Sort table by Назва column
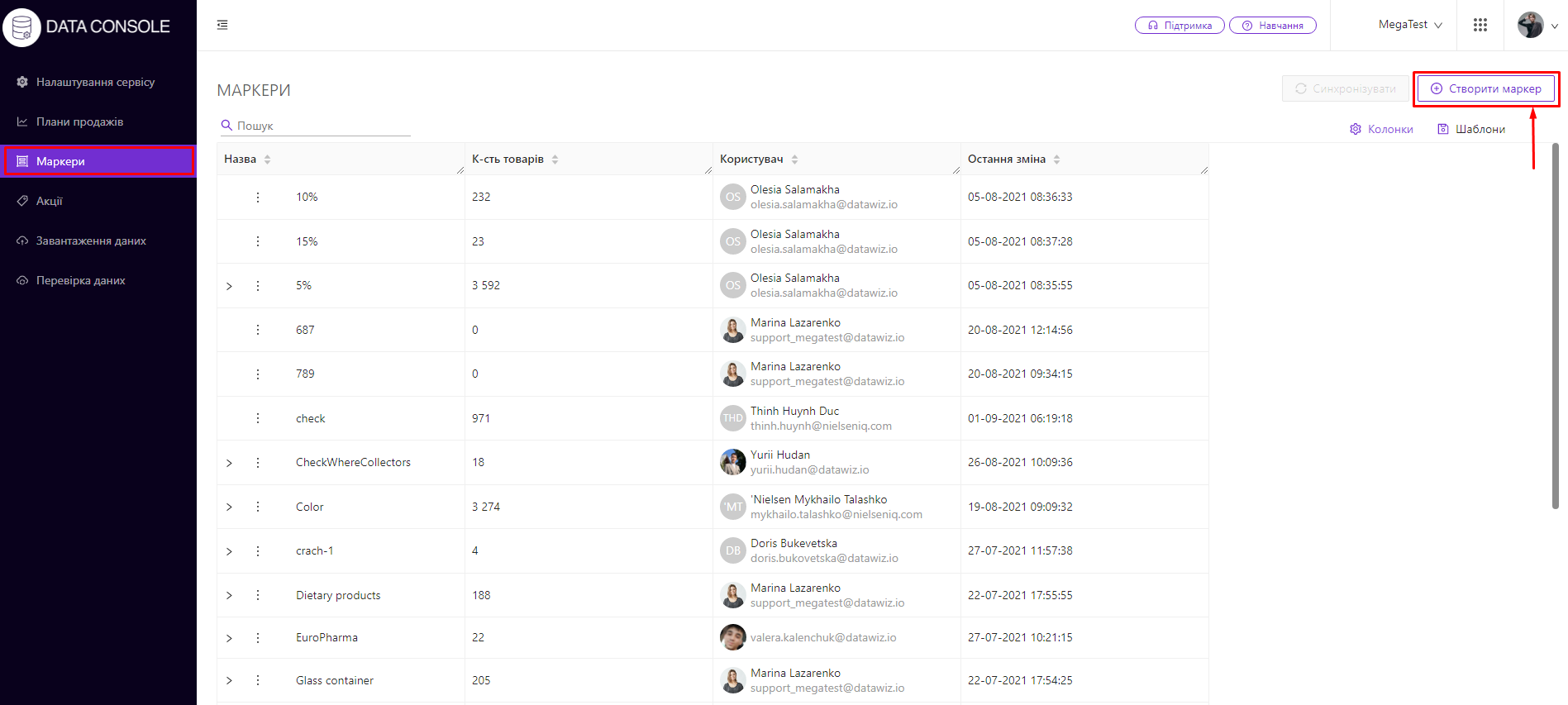The width and height of the screenshot is (1568, 705). (x=267, y=160)
